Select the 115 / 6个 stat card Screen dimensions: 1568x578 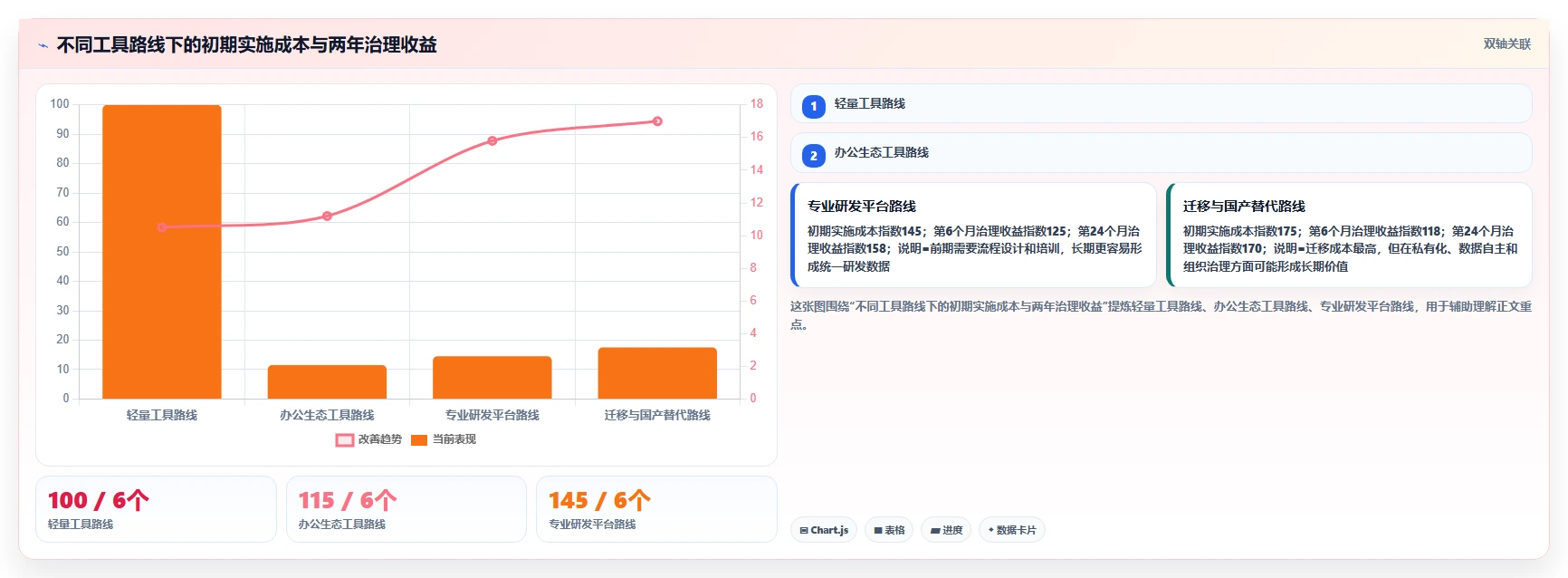point(406,509)
